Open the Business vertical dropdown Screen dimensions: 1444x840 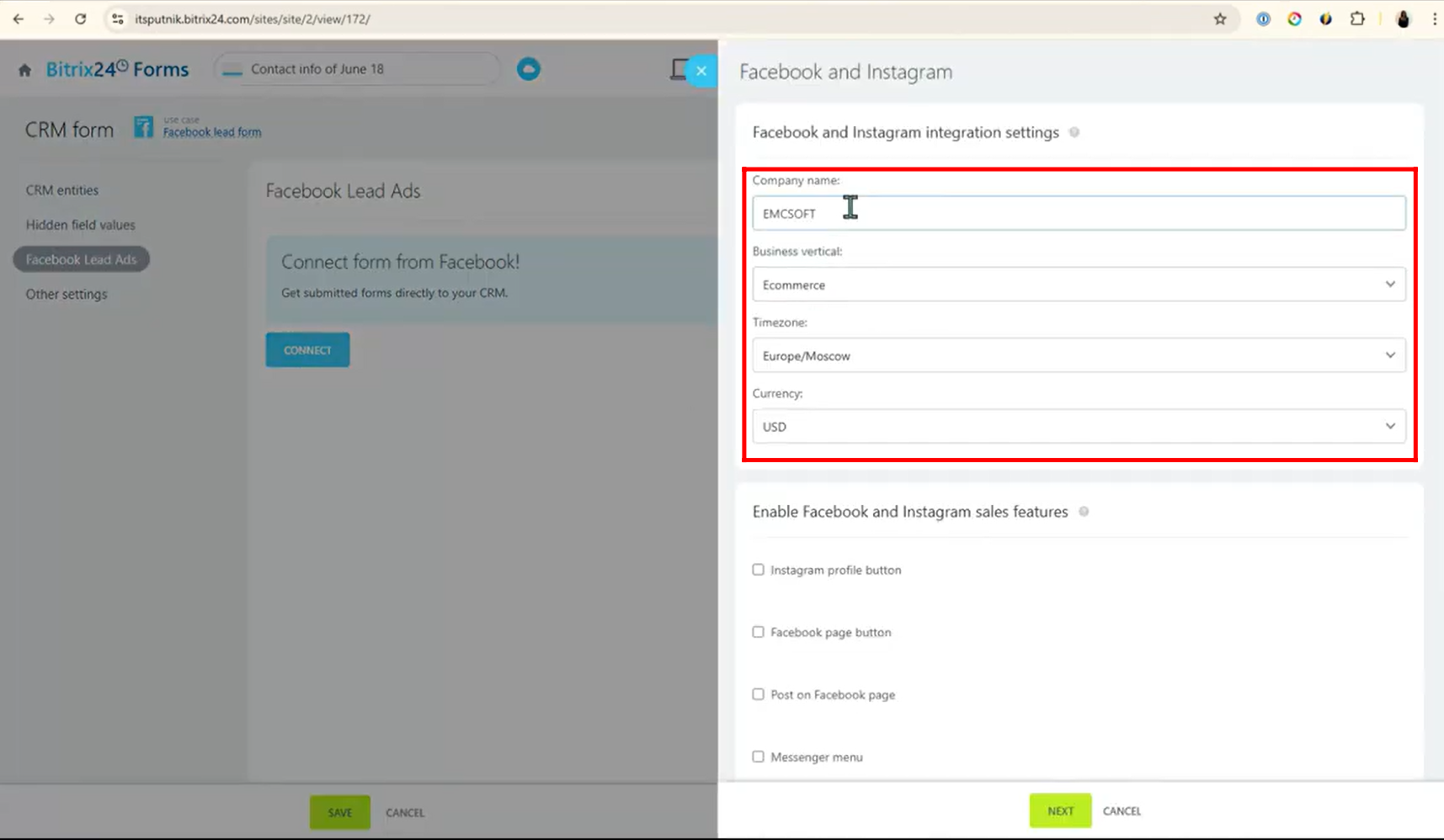[x=1079, y=284]
